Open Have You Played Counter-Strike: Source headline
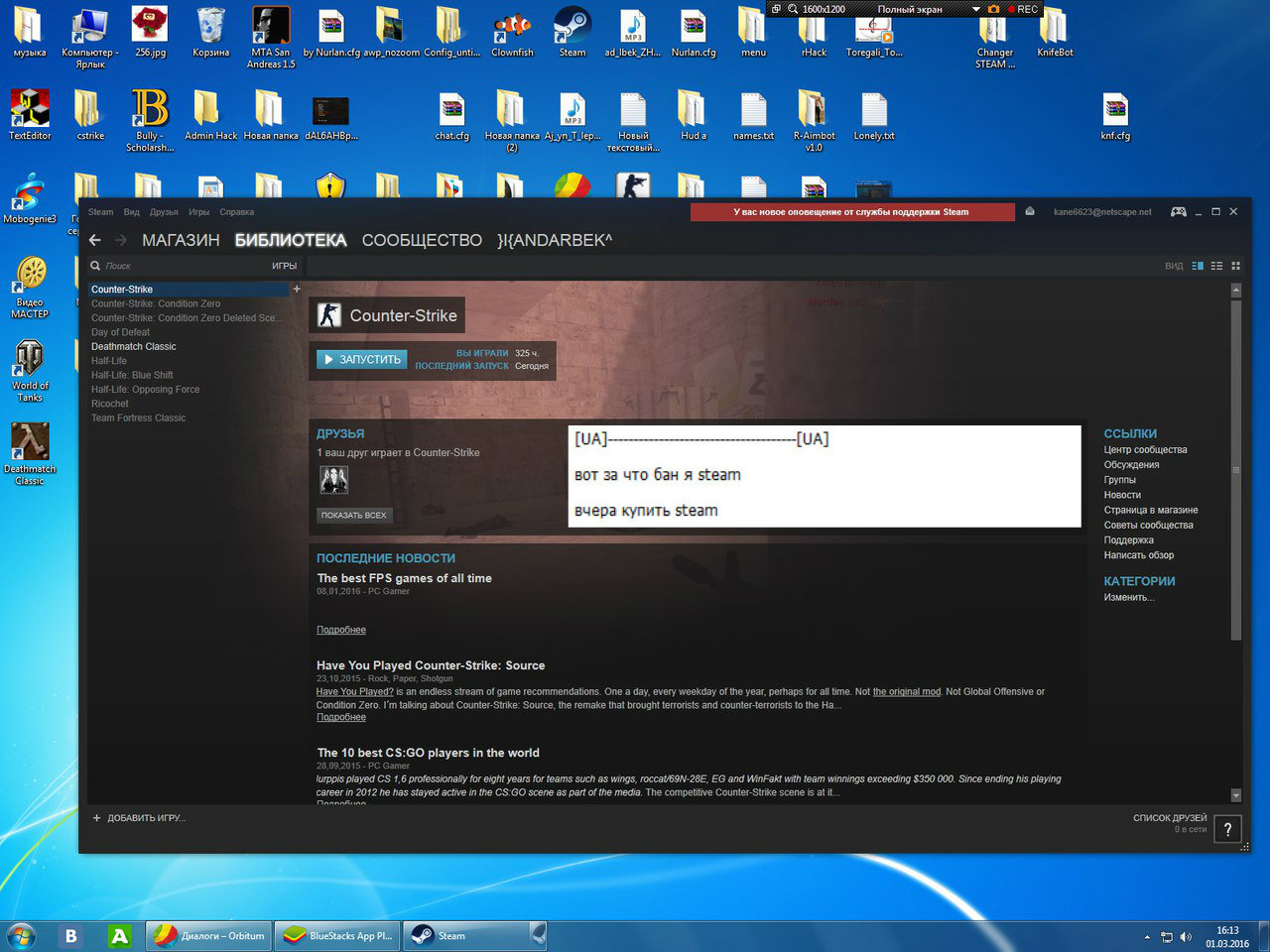The height and width of the screenshot is (952, 1270). (x=431, y=665)
